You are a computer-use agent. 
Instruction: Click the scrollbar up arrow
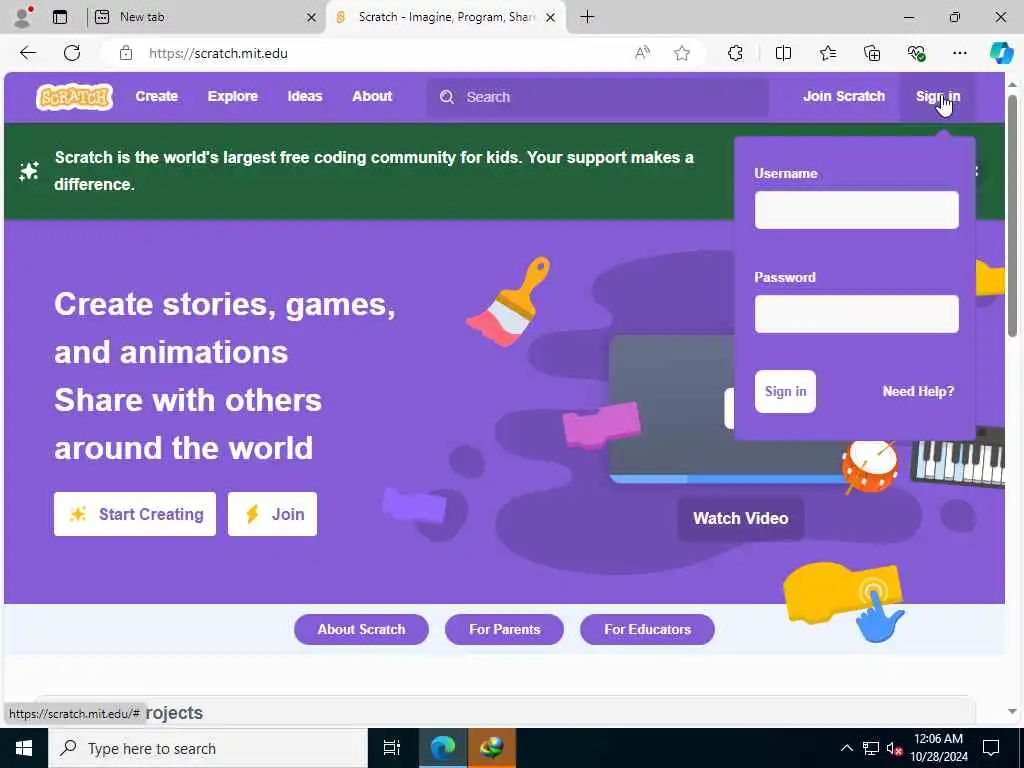point(1012,85)
